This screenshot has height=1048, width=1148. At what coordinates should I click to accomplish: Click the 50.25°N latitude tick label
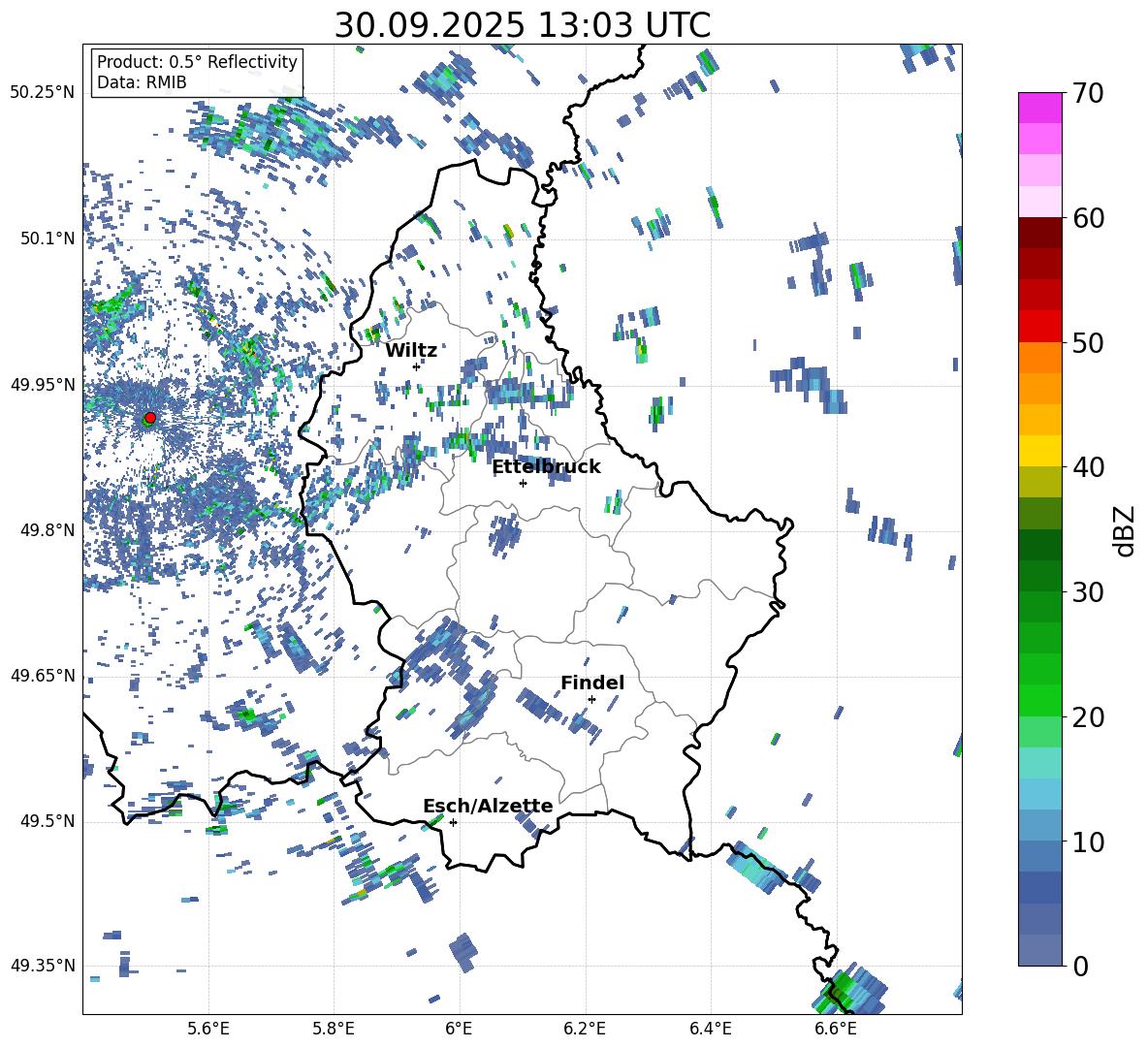click(x=43, y=92)
